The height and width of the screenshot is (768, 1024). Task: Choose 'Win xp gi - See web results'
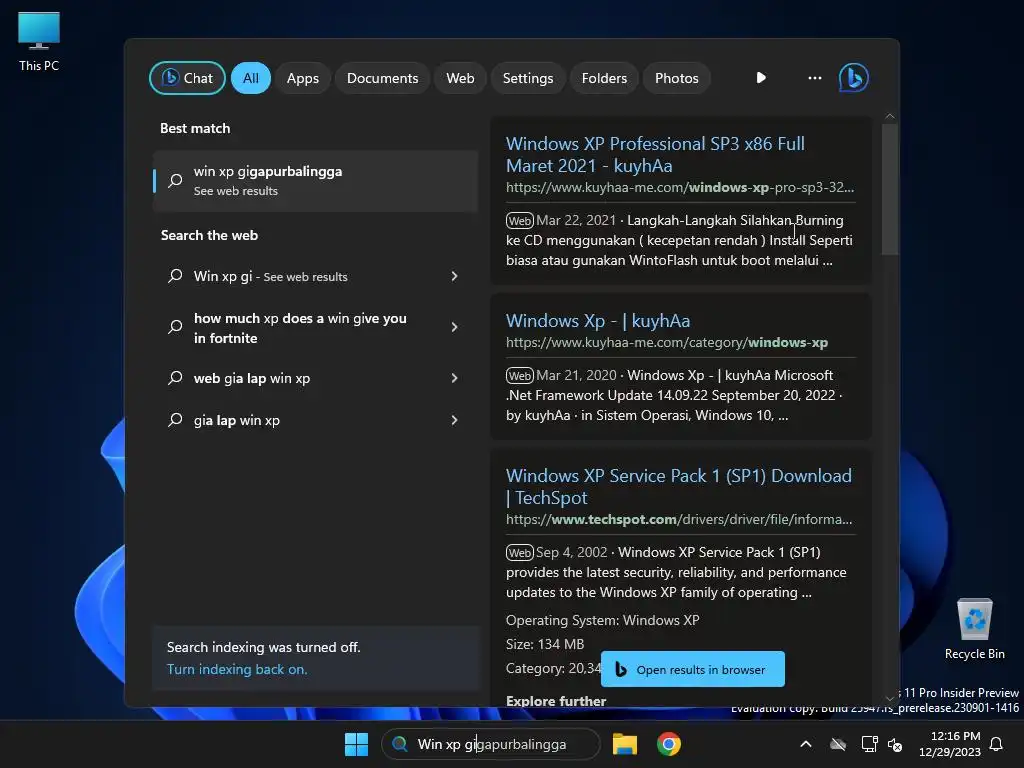tap(315, 276)
